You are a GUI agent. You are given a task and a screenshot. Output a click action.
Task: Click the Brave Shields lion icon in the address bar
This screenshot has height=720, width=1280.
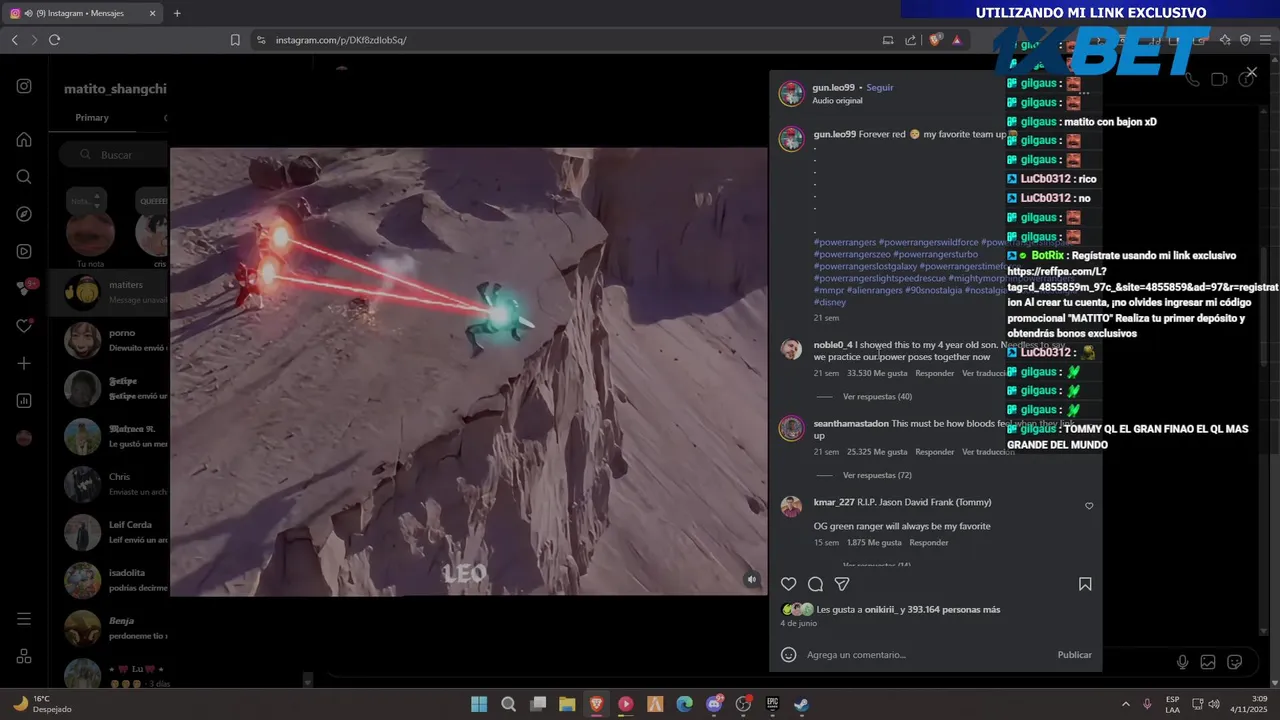tap(935, 40)
